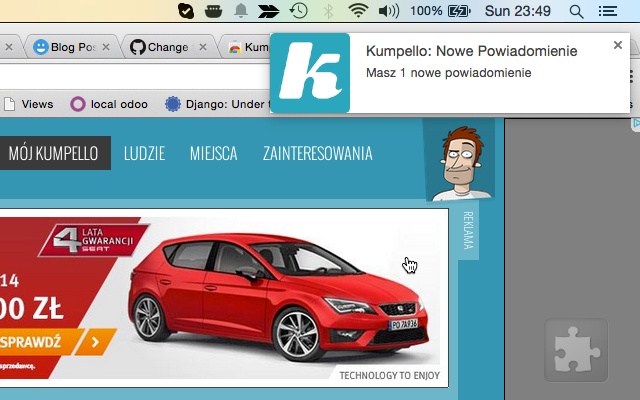Open the volume control menu
Screen dimensions: 640x400
[389, 11]
